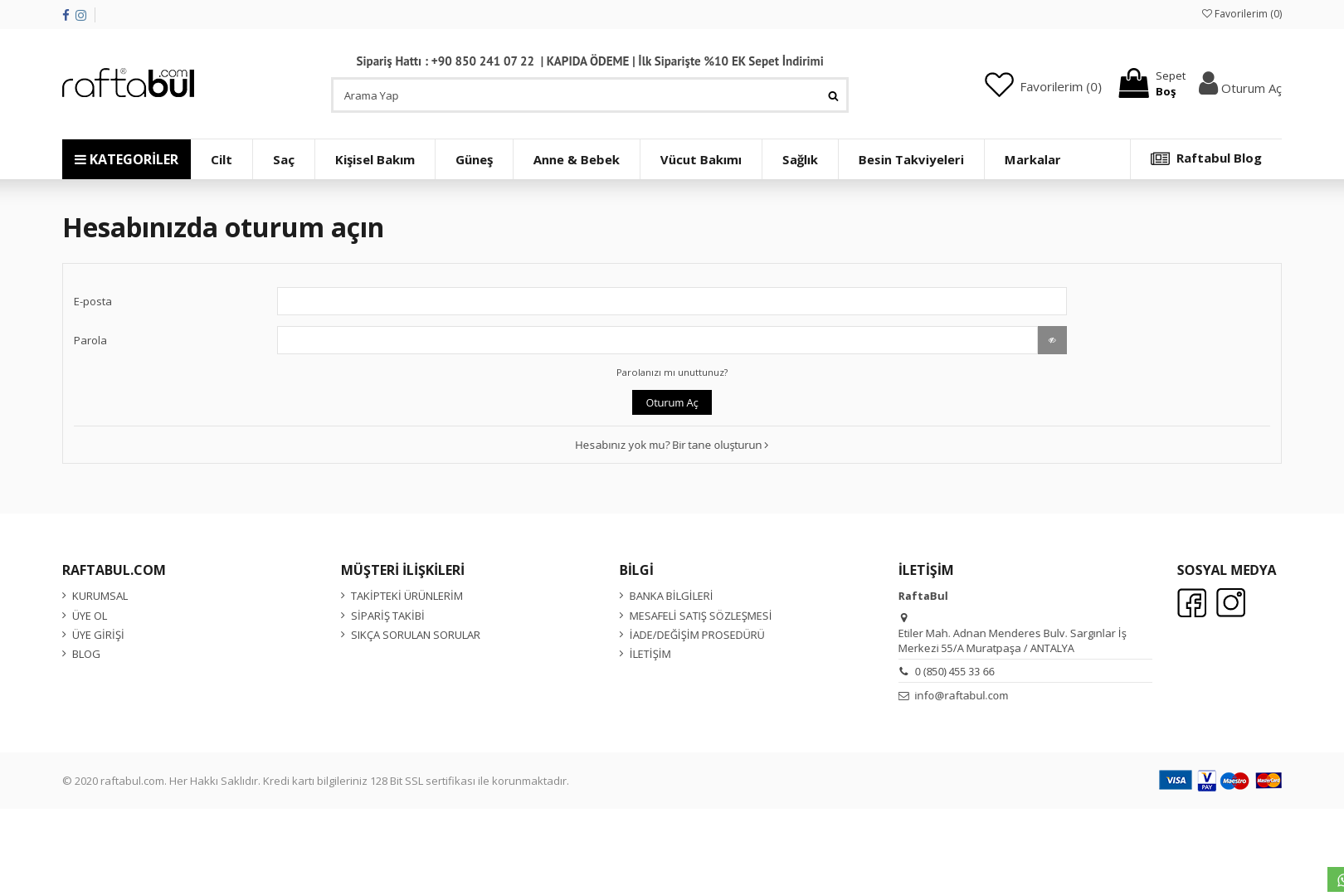Expand the KATEGORİLER menu
This screenshot has width=1344, height=896.
pyautogui.click(x=126, y=159)
